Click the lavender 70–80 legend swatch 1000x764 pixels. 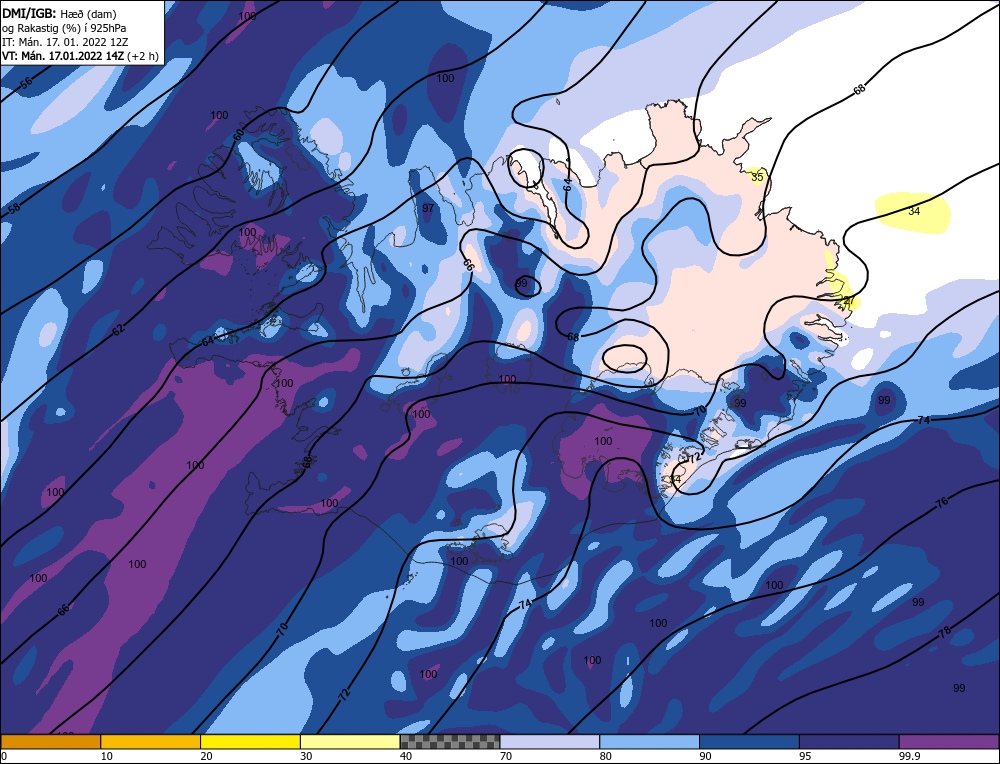[x=550, y=741]
